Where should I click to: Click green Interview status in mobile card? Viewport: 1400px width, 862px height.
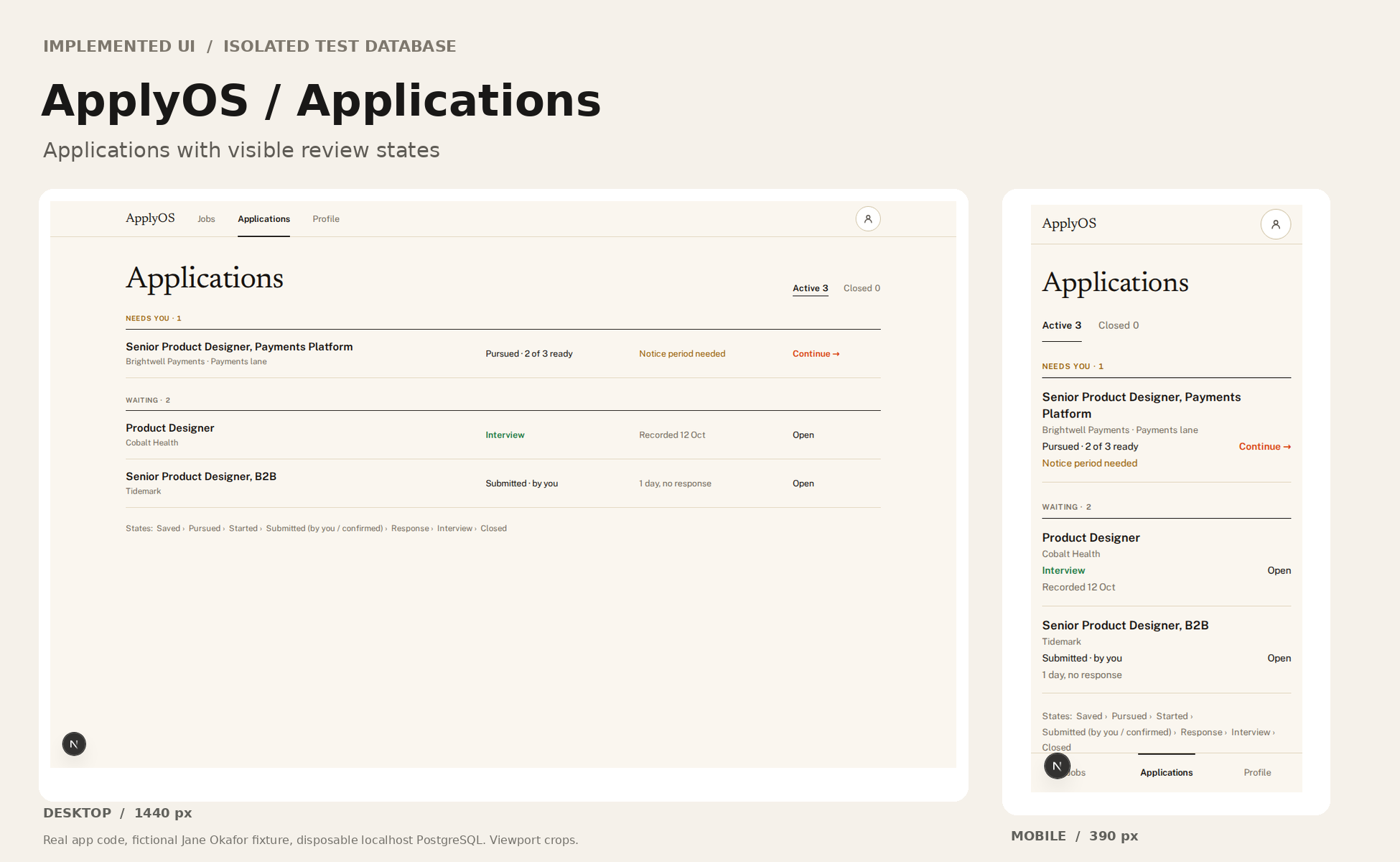tap(1063, 570)
